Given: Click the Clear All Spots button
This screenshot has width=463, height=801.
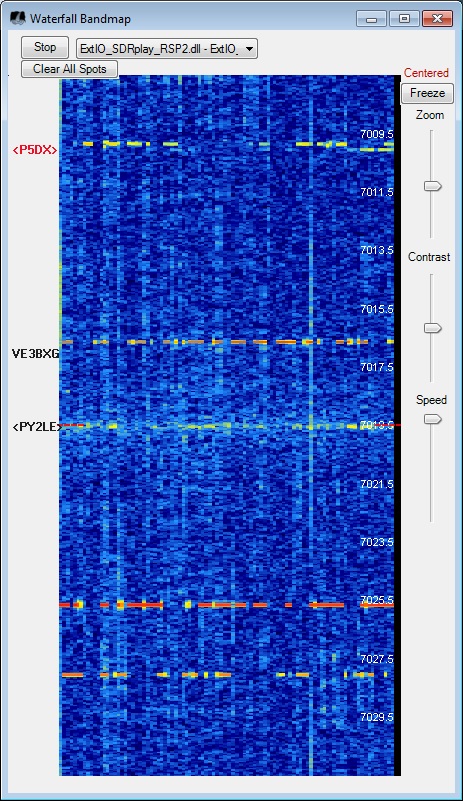Looking at the screenshot, I should click(x=70, y=69).
